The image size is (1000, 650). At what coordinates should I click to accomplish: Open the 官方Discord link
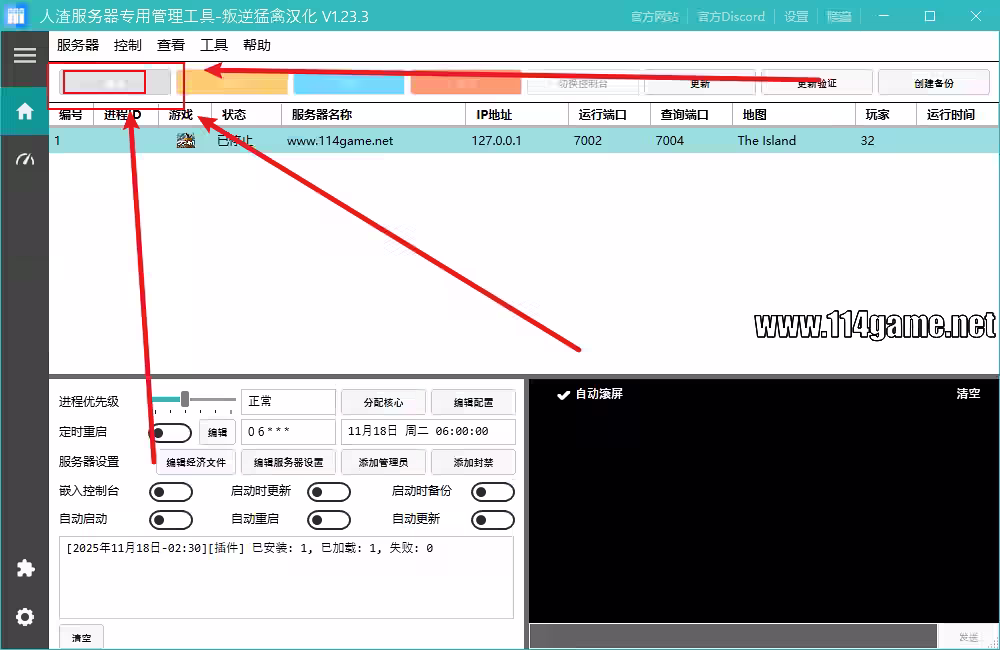[730, 16]
